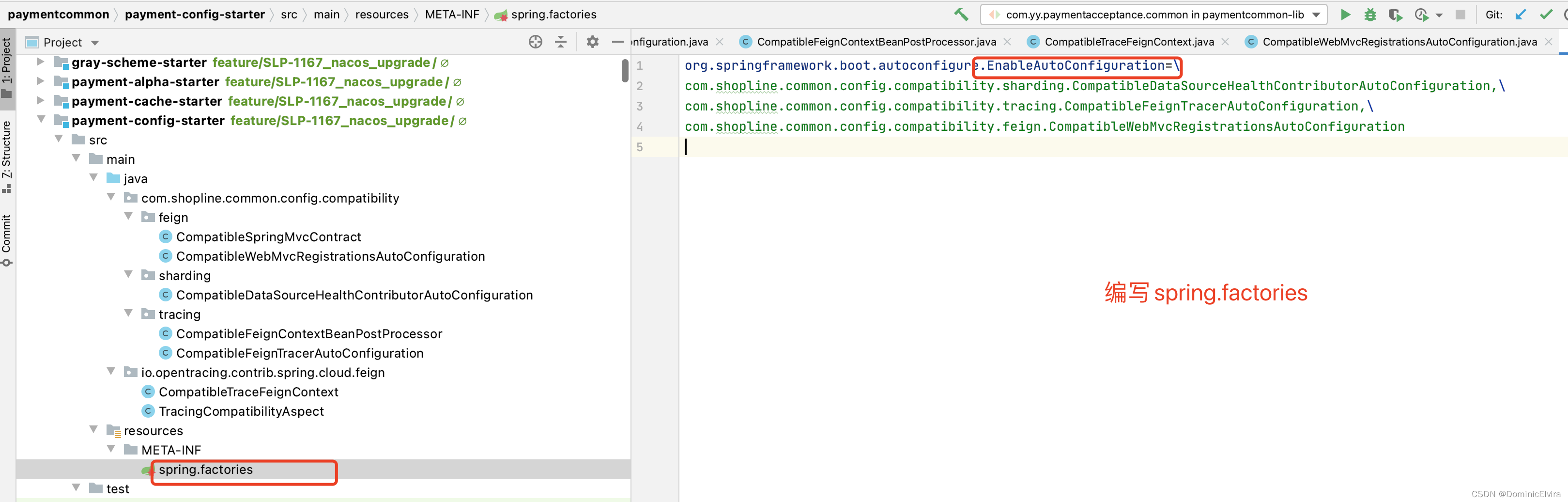Run with coverage shield icon
The image size is (1568, 502).
coord(1395,15)
